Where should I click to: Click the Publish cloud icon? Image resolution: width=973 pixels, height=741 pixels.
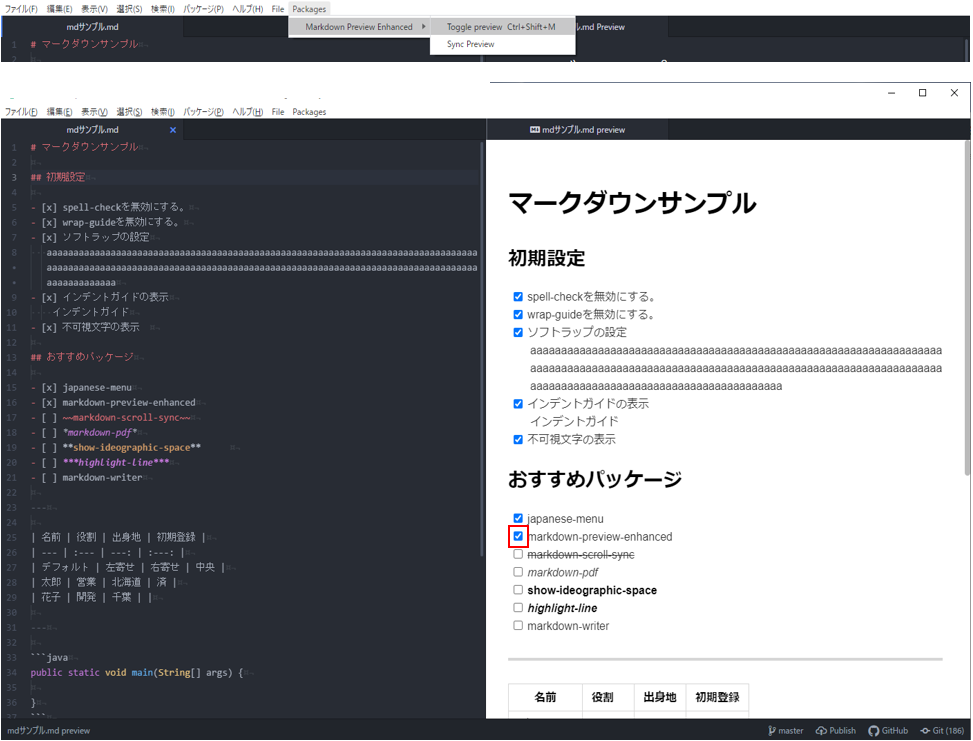tap(821, 730)
